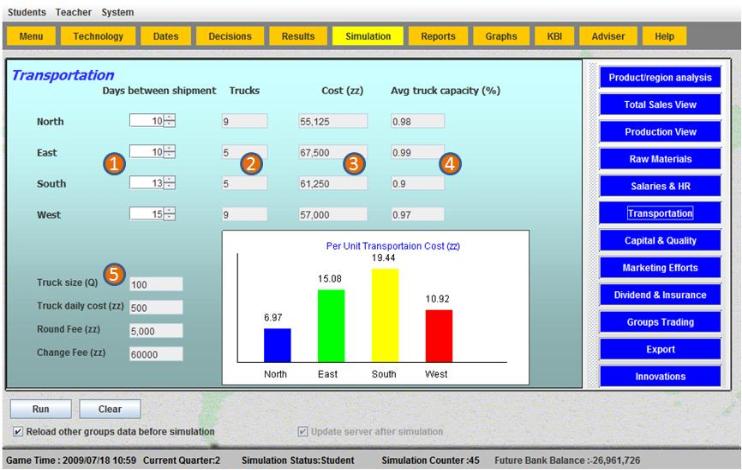The image size is (742, 470).
Task: Adjust West days between shipment spinner
Action: click(x=169, y=213)
